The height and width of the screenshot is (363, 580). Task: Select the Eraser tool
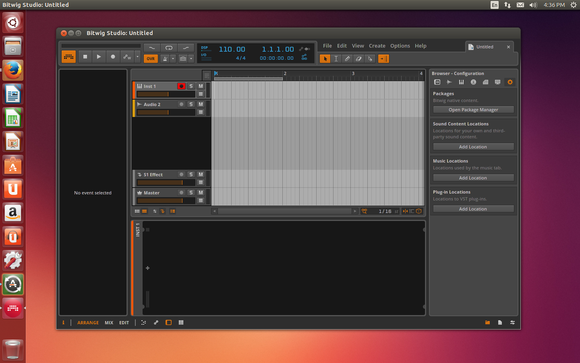[358, 58]
